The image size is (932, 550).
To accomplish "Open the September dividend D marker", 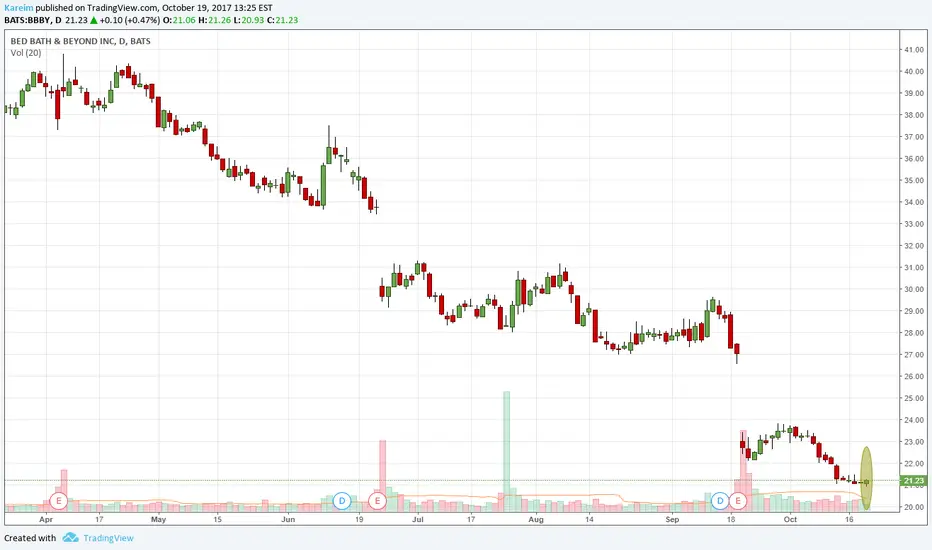I will click(x=720, y=501).
